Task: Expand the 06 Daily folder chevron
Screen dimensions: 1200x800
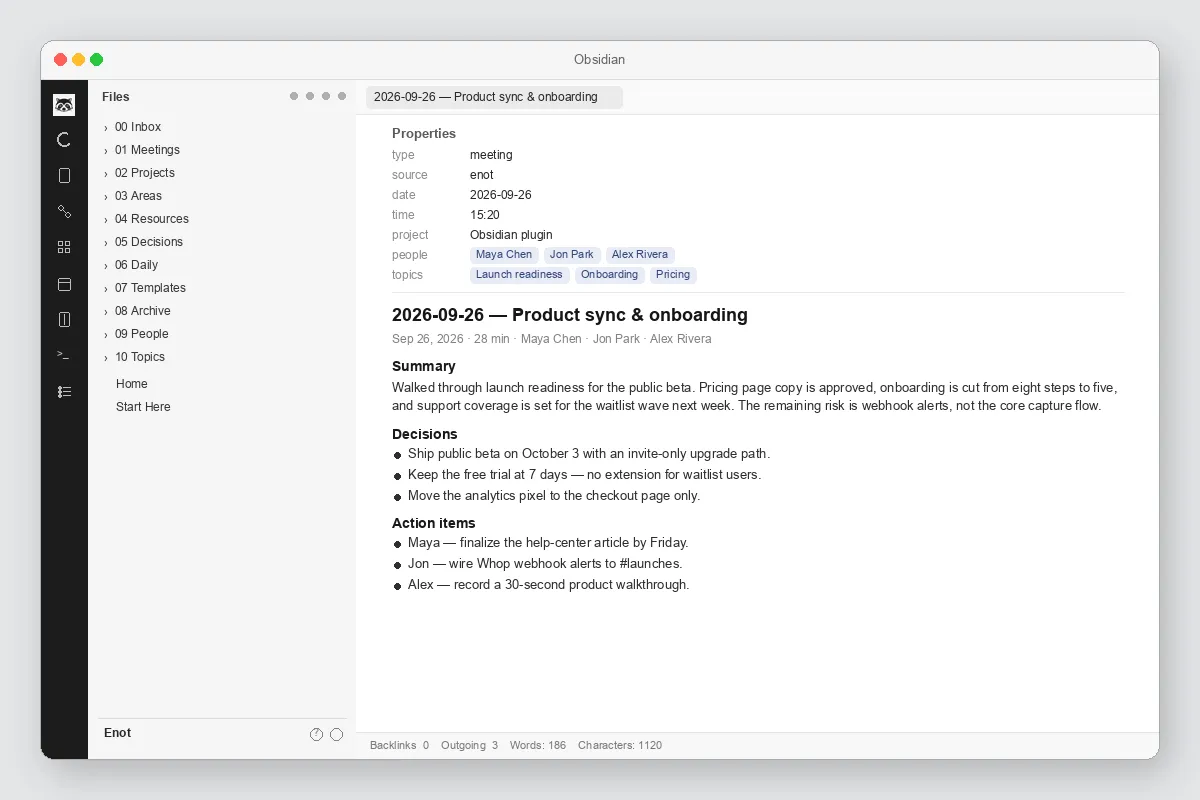Action: (106, 266)
